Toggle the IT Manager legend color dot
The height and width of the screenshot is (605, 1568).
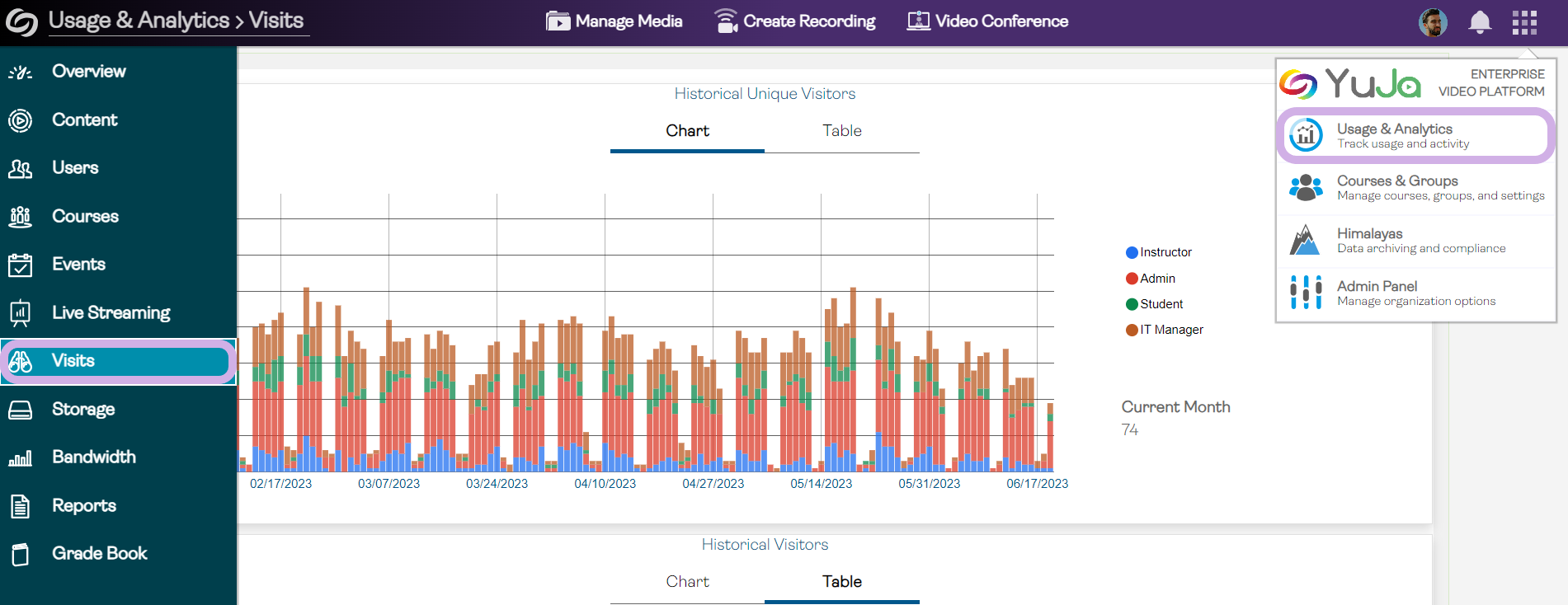[1132, 330]
